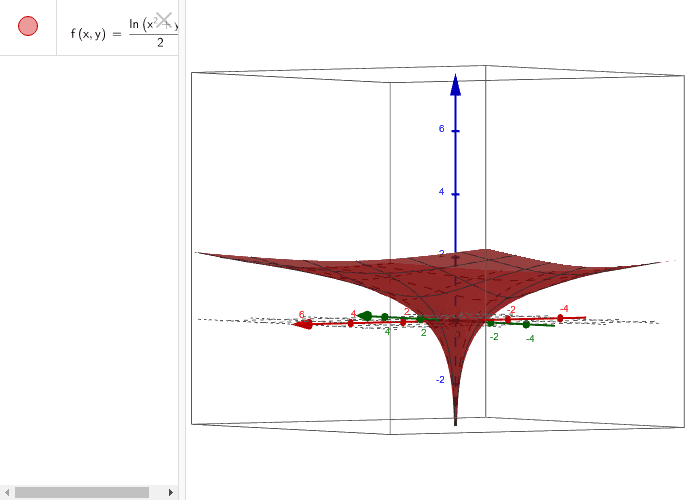Click the horizontal scrollbar thumb
This screenshot has height=502, width=692.
(82, 492)
